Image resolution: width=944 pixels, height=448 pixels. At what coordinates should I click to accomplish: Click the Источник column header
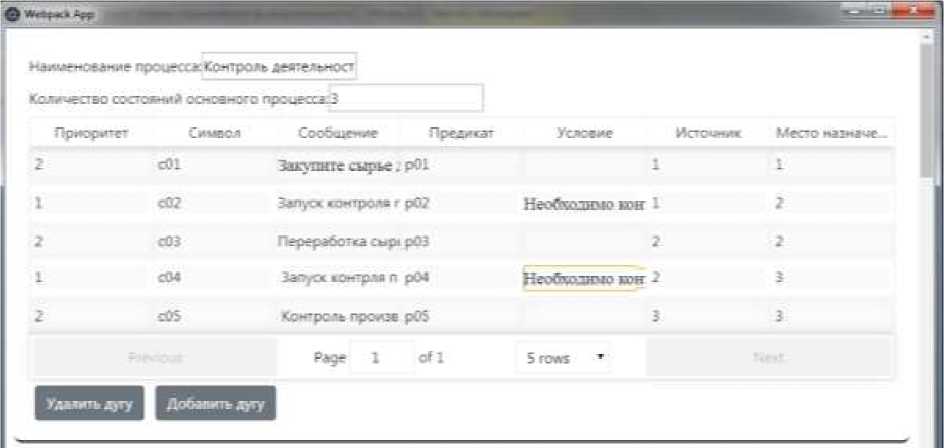click(x=708, y=133)
